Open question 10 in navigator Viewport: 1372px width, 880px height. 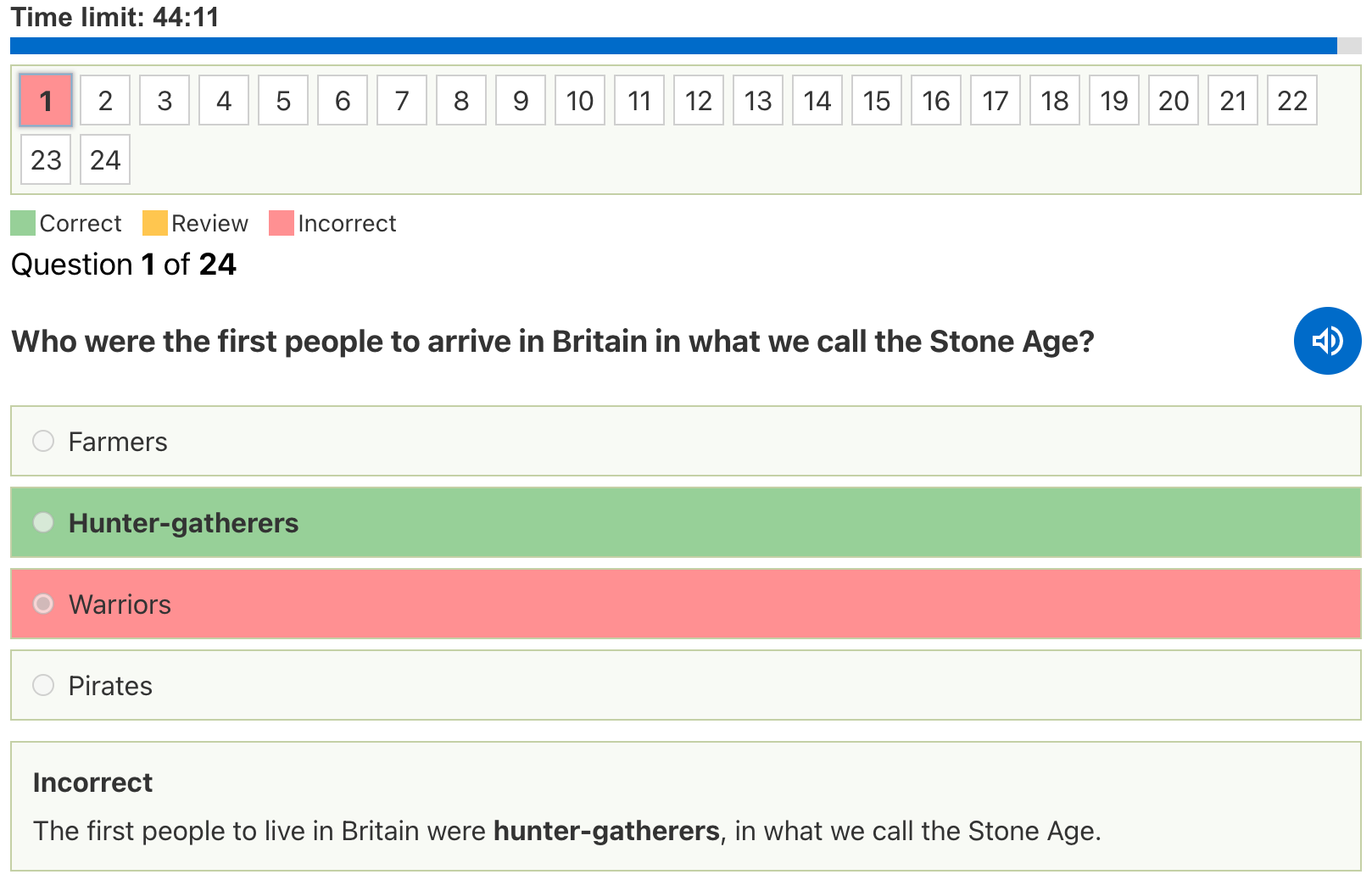[x=580, y=101]
